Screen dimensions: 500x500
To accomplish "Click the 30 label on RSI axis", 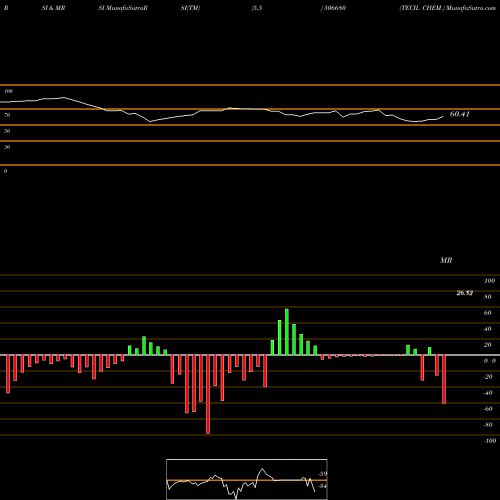I will (x=7, y=147).
